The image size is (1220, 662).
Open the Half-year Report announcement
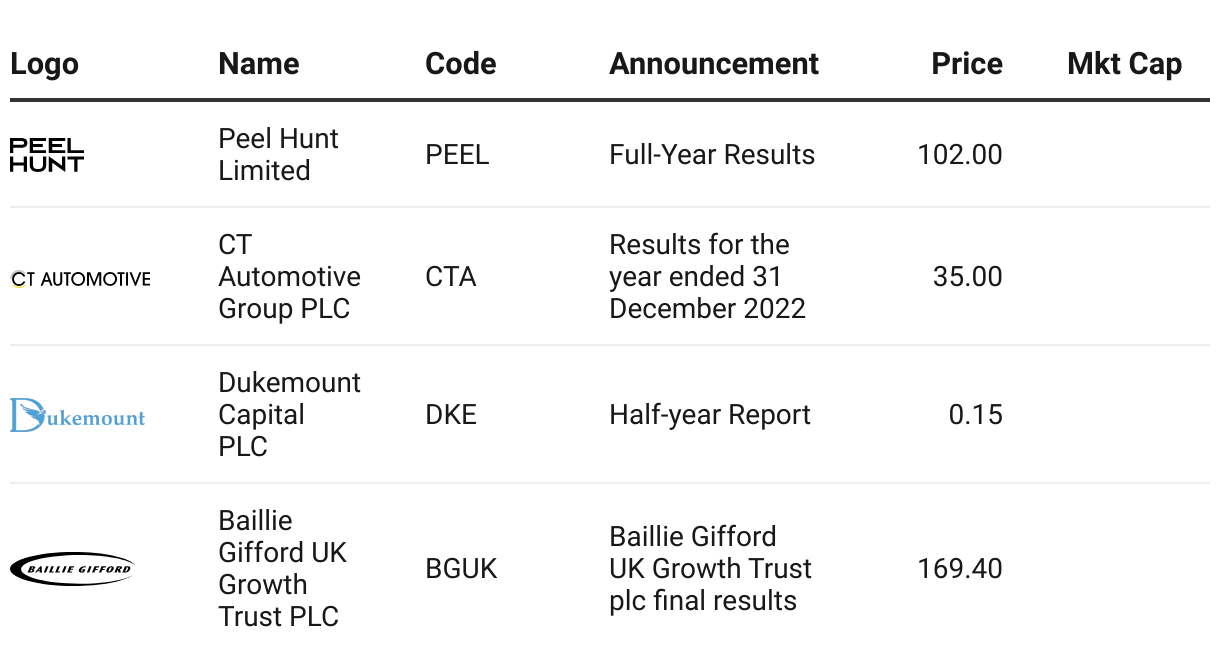click(x=710, y=415)
